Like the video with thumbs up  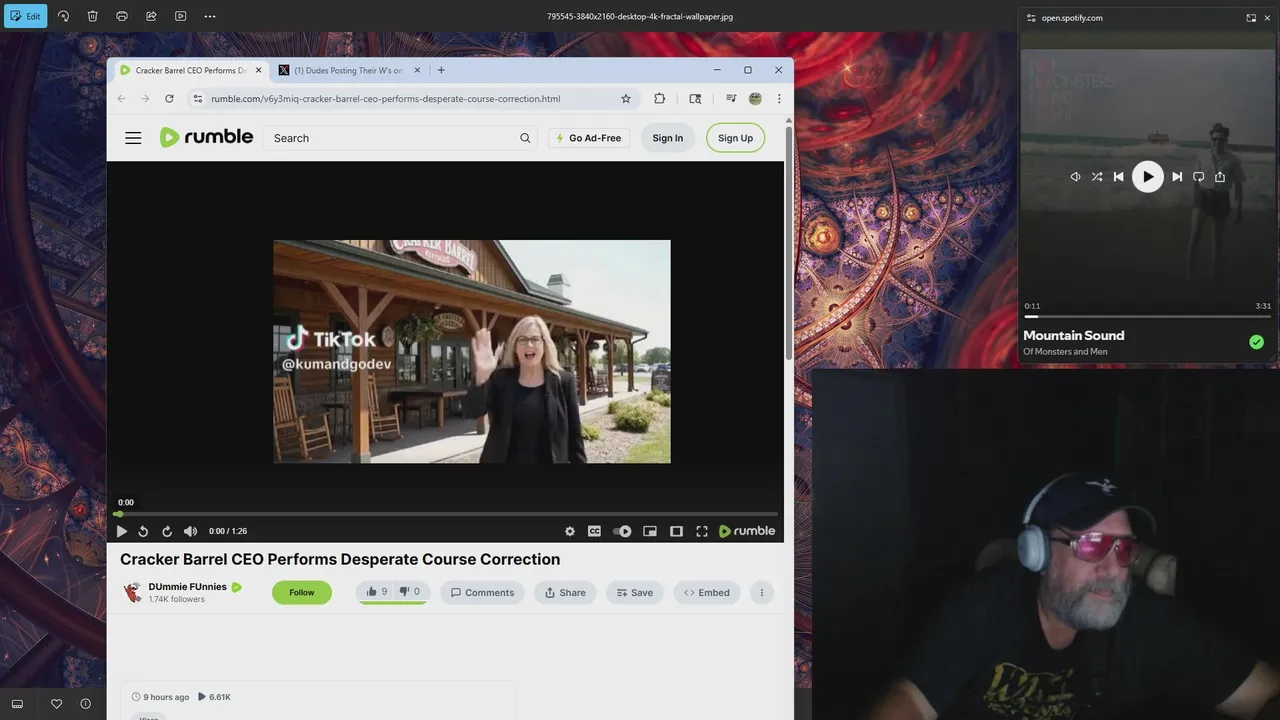point(376,592)
